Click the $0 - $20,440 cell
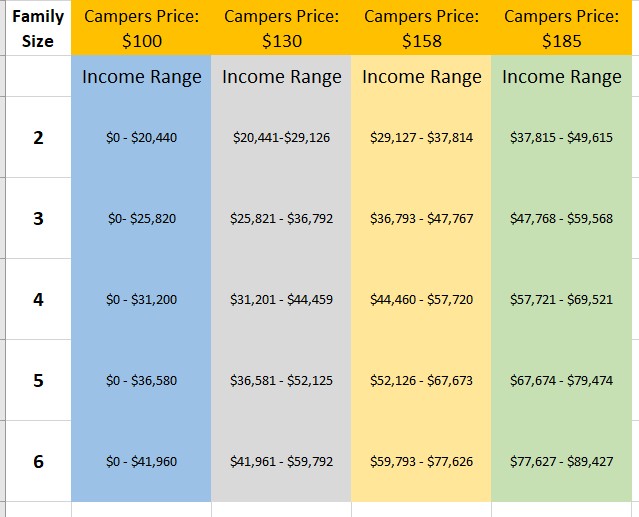Screen dimensions: 639x517 (x=141, y=138)
